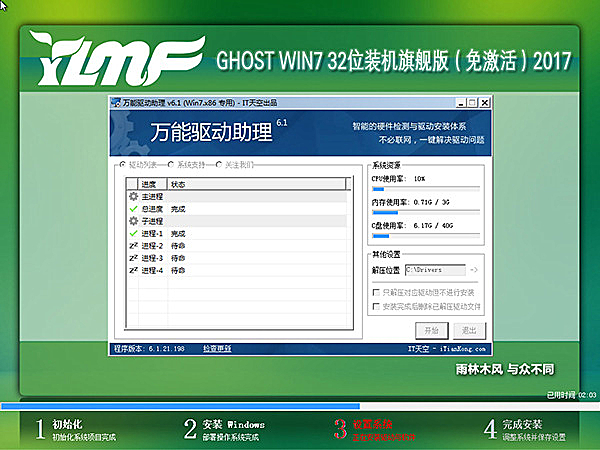
Task: Click the sleep icon beside 进程-3
Action: (x=133, y=258)
